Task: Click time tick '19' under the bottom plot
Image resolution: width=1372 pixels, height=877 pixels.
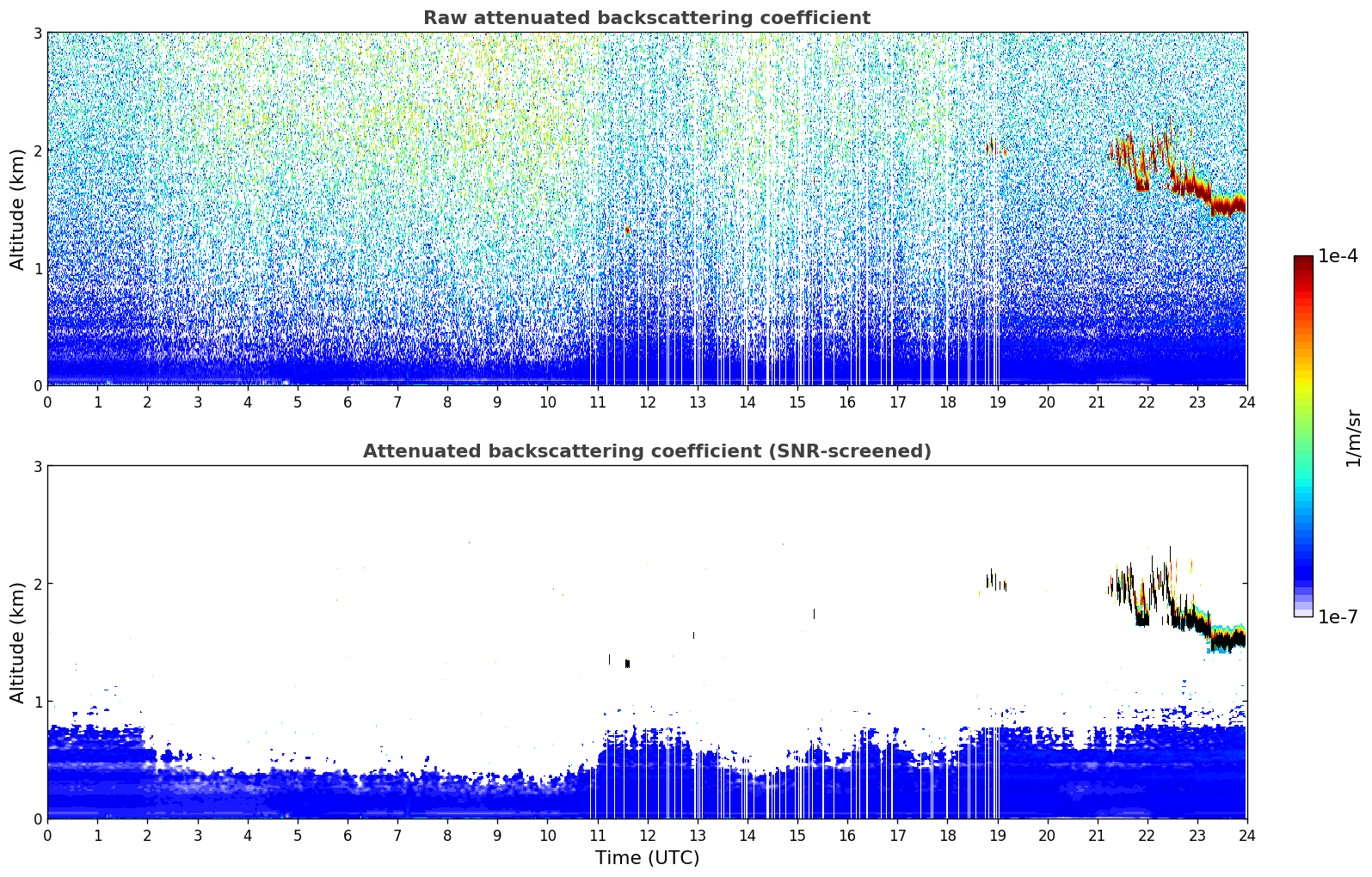Action: pyautogui.click(x=997, y=835)
